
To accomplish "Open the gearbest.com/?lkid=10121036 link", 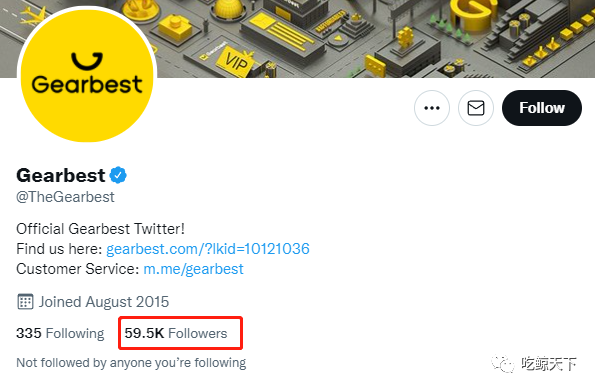I will pyautogui.click(x=208, y=249).
